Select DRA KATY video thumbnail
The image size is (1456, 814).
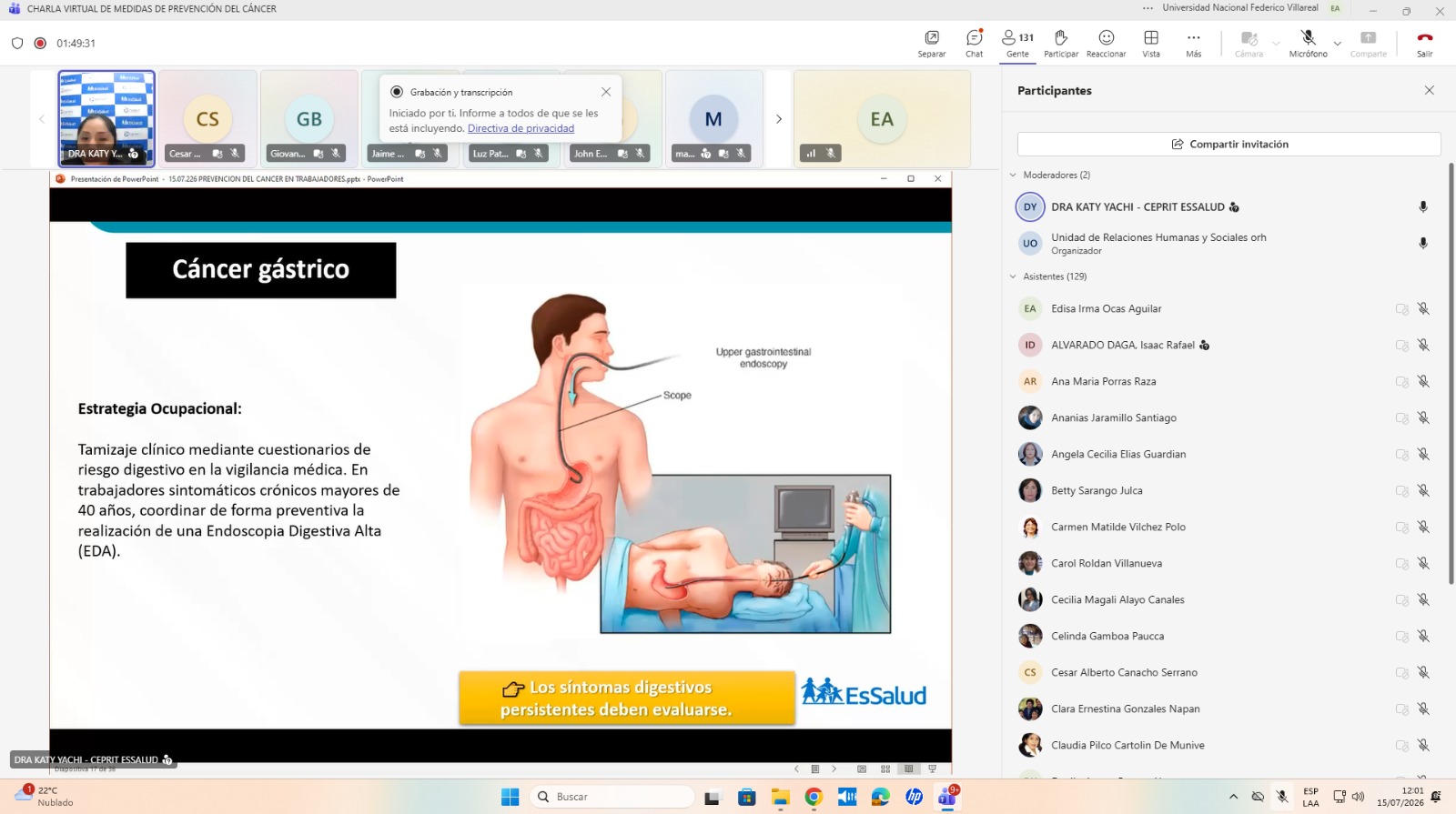click(106, 118)
